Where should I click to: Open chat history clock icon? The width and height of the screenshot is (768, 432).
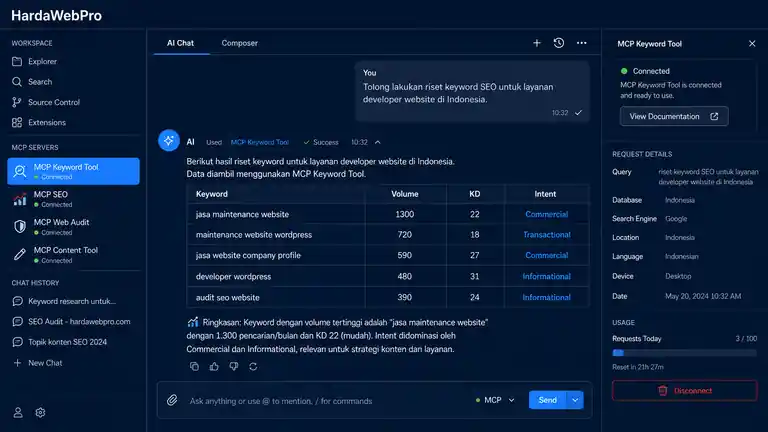[x=559, y=43]
